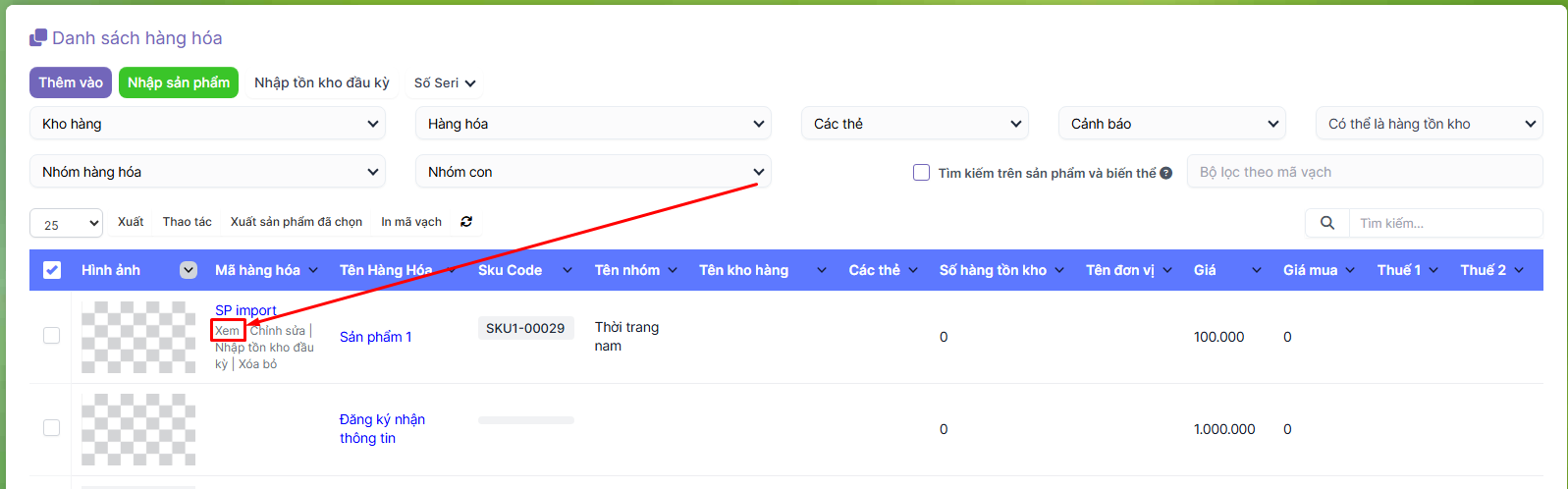Click sort arrow on Giá column
Screen dimensions: 1568x489
pyautogui.click(x=1256, y=270)
